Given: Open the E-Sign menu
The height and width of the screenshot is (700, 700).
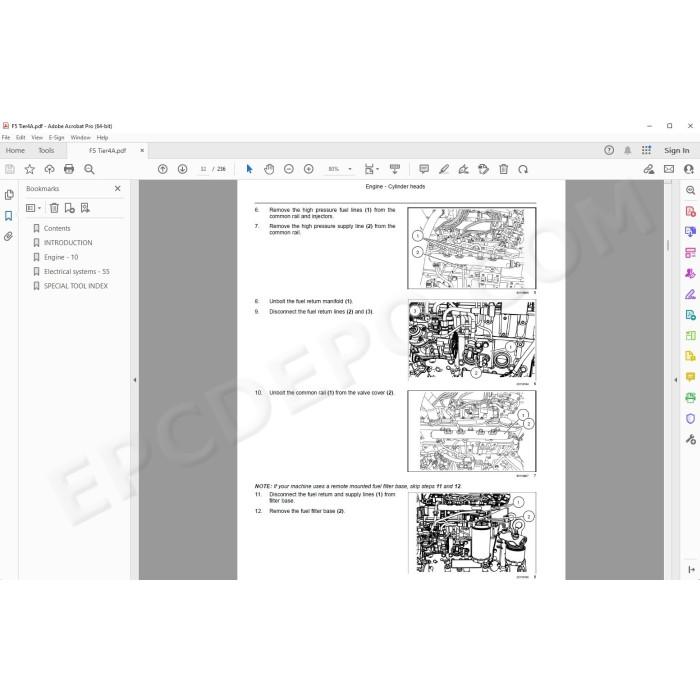Looking at the screenshot, I should coord(57,138).
